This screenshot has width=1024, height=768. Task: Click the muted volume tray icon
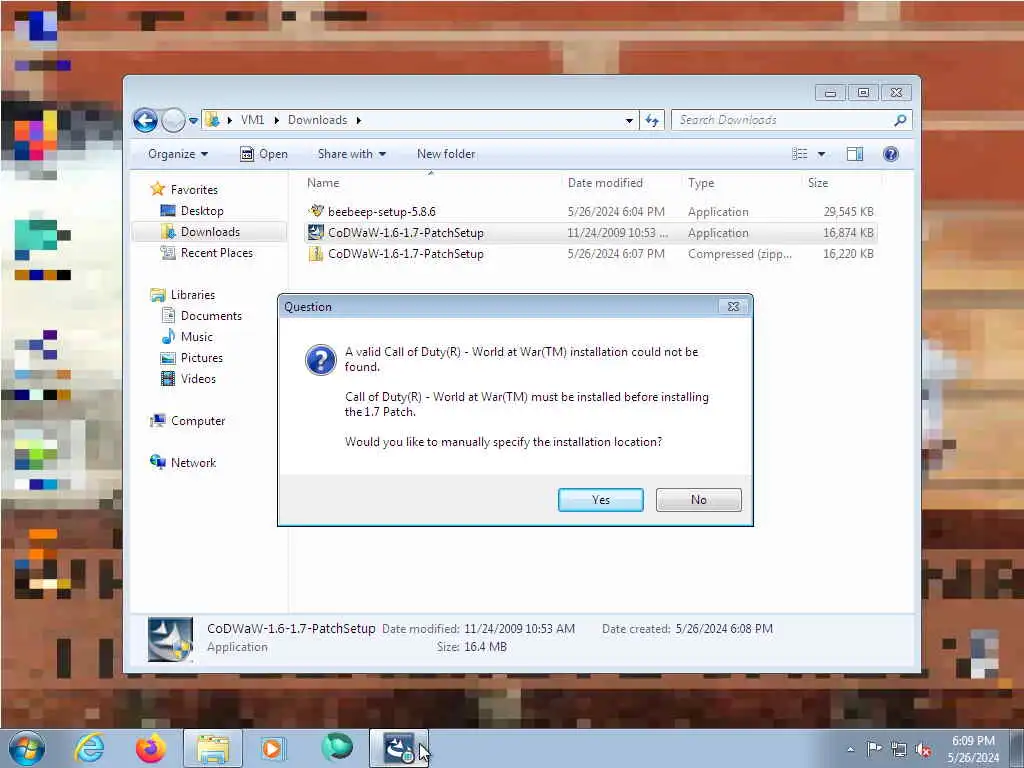coord(923,750)
